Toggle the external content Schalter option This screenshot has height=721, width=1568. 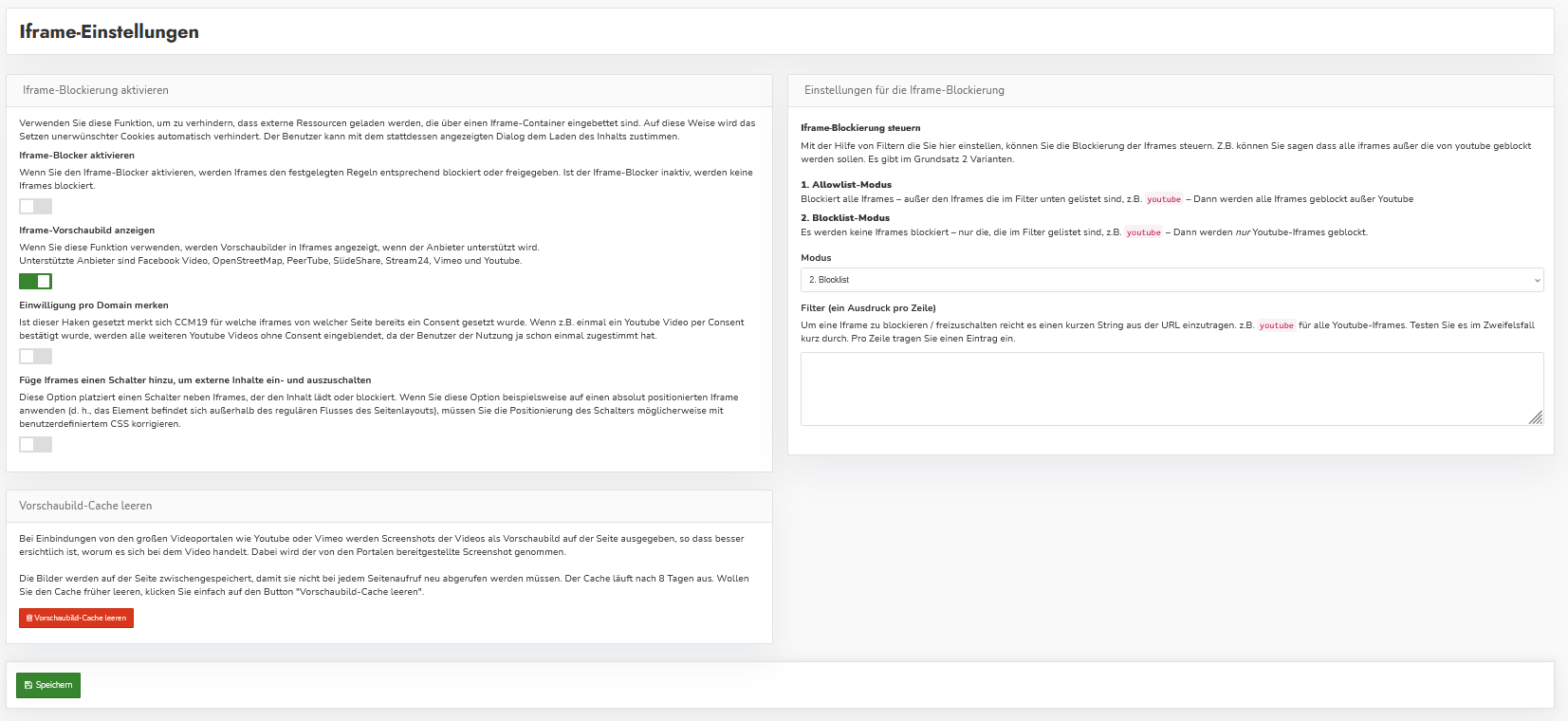pos(35,444)
